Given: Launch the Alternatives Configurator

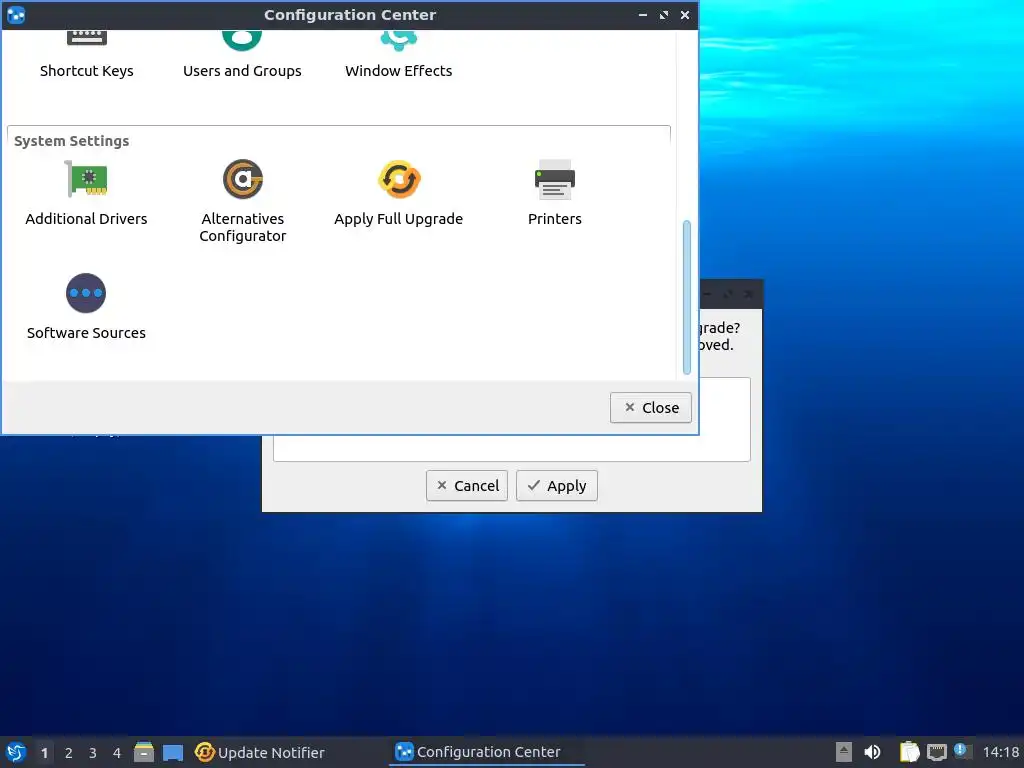Looking at the screenshot, I should [242, 200].
